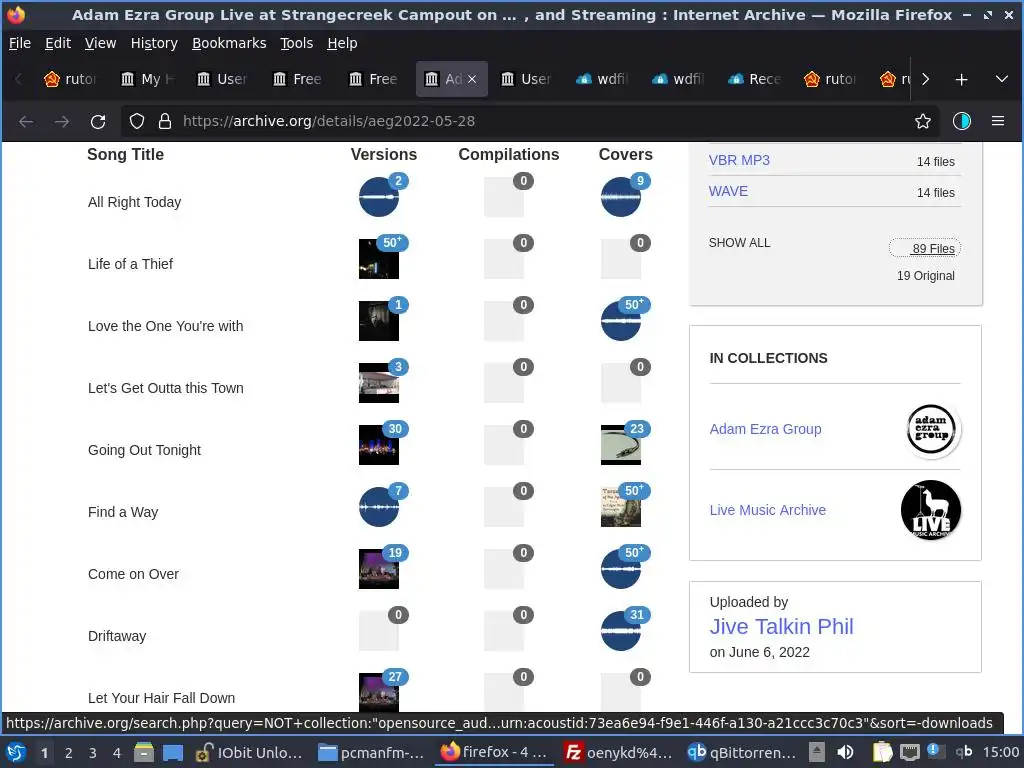Open All Right Today versions waveform

click(379, 197)
